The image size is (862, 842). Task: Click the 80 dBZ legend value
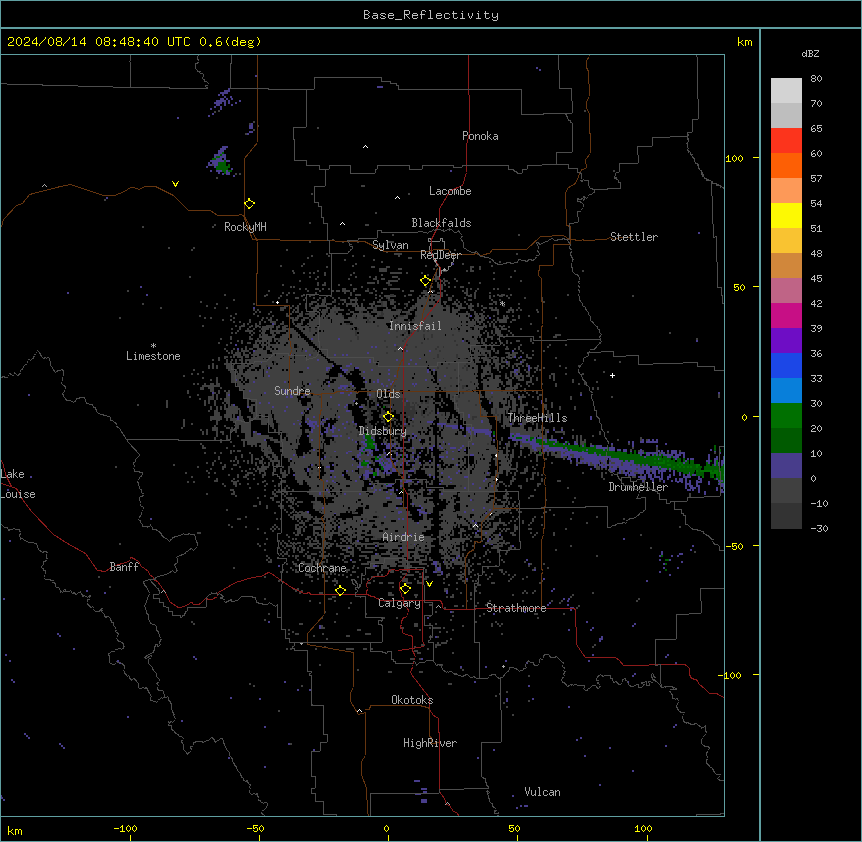coord(816,79)
